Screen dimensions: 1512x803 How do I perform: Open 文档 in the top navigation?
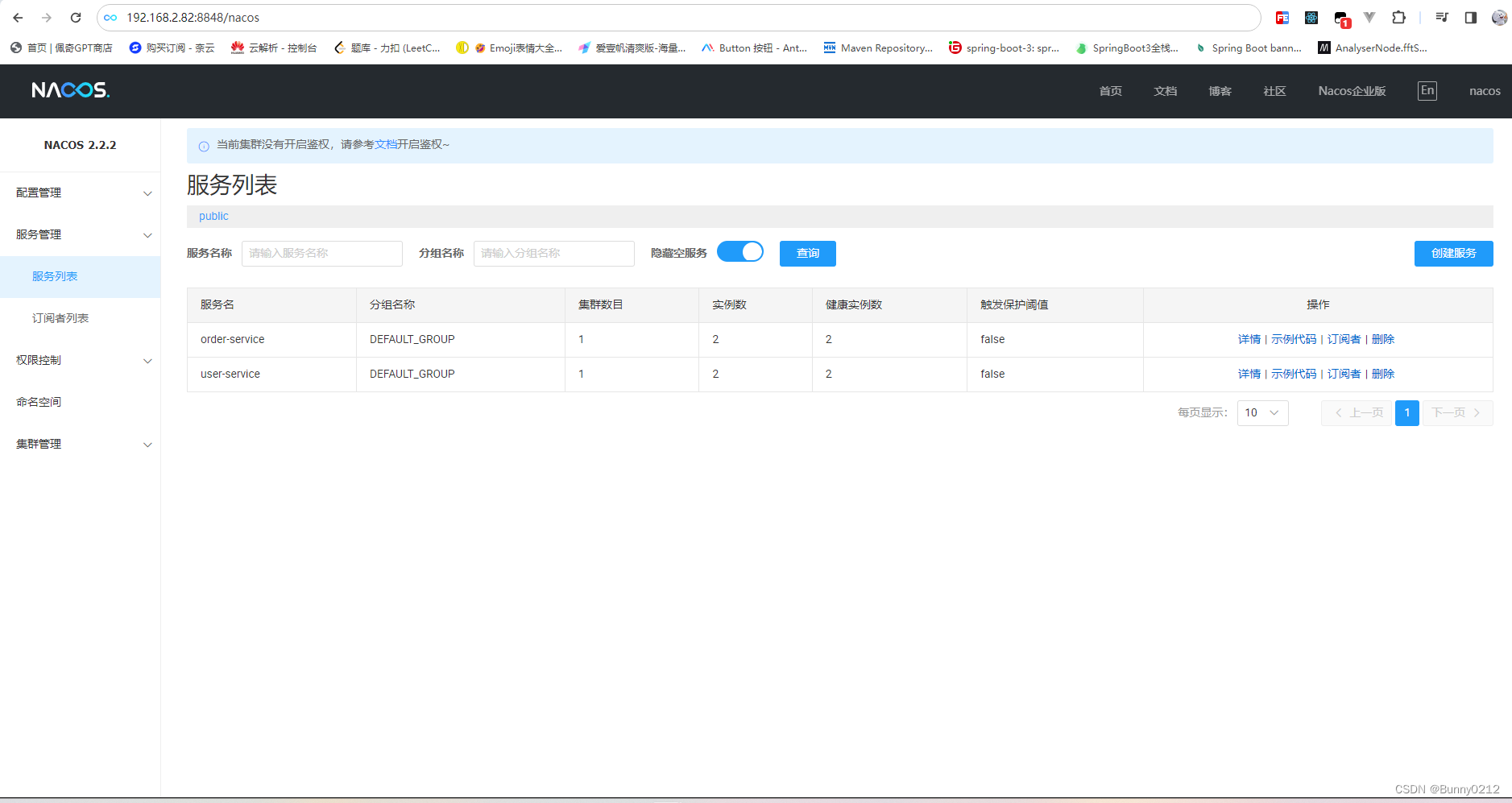click(x=1166, y=91)
